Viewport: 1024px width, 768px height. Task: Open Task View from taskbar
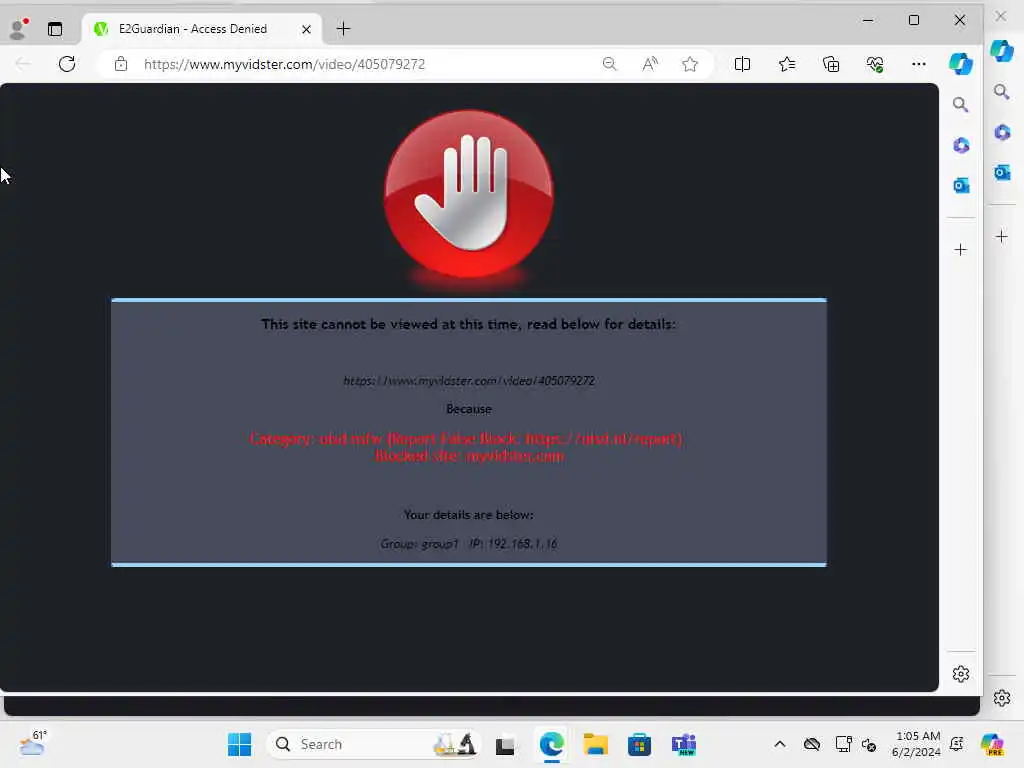[505, 744]
